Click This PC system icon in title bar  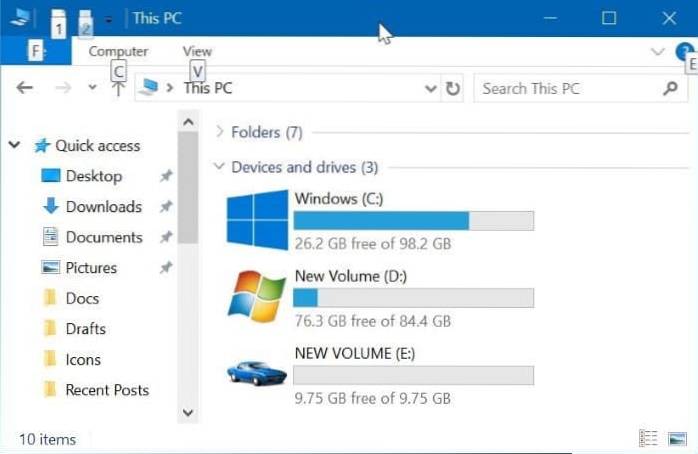(20, 18)
